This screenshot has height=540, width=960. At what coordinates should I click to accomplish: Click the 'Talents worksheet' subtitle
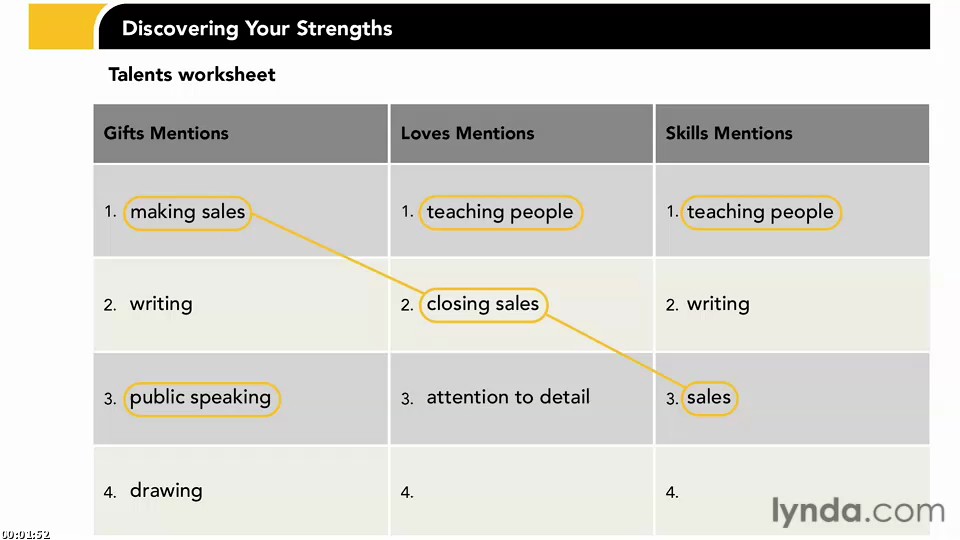coord(192,75)
